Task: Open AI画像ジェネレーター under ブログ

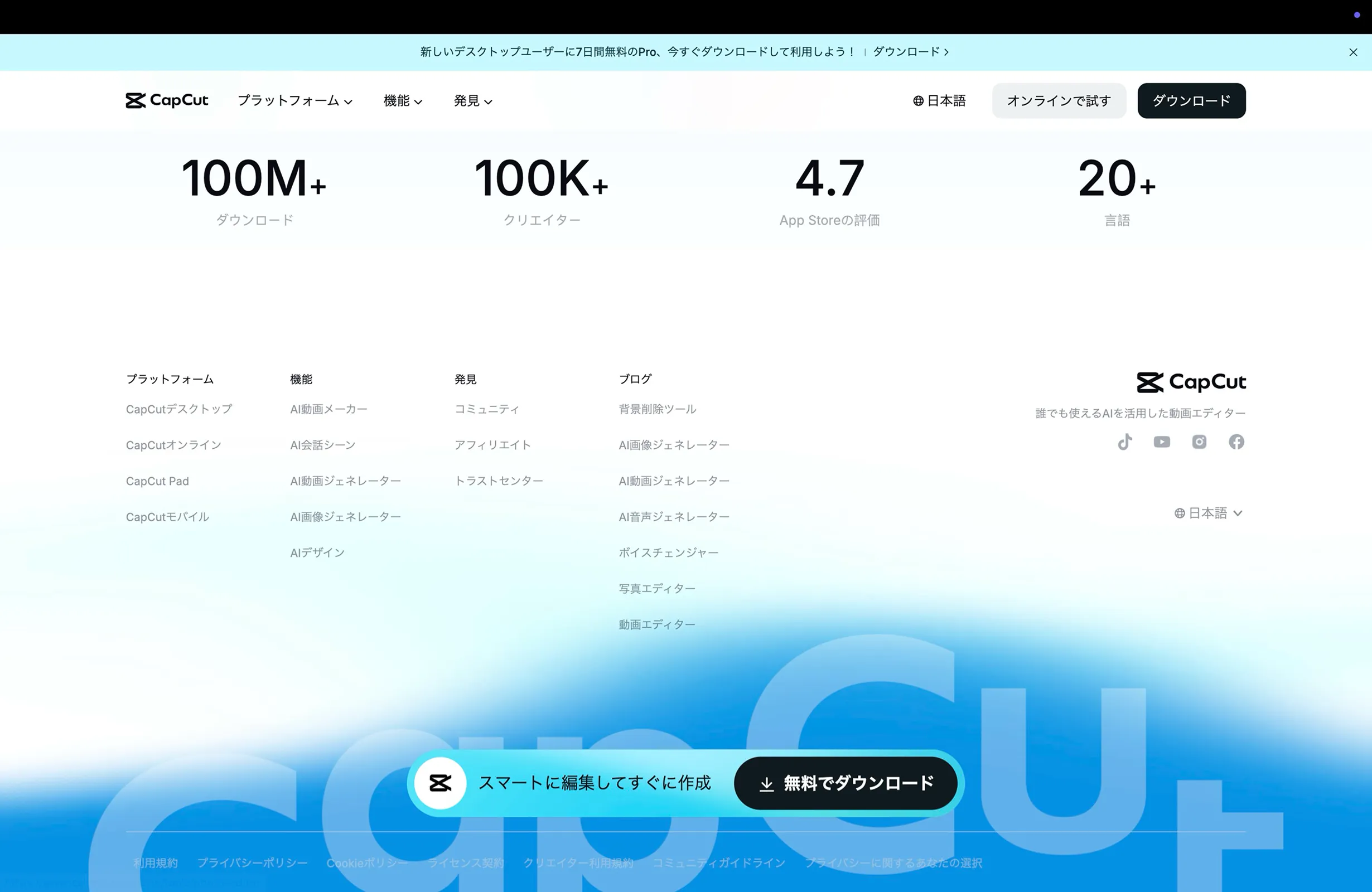Action: 674,445
